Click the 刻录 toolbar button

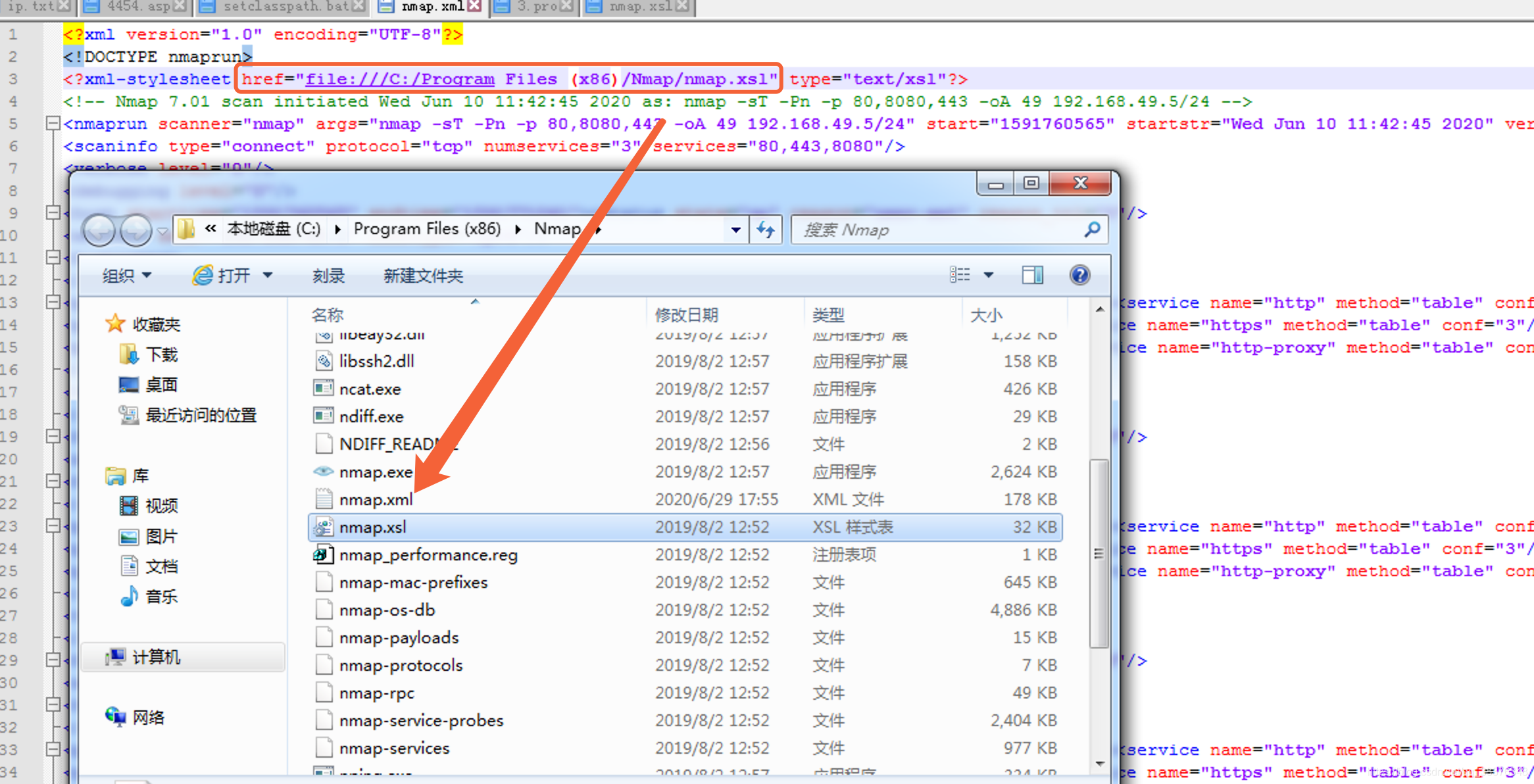tap(328, 276)
